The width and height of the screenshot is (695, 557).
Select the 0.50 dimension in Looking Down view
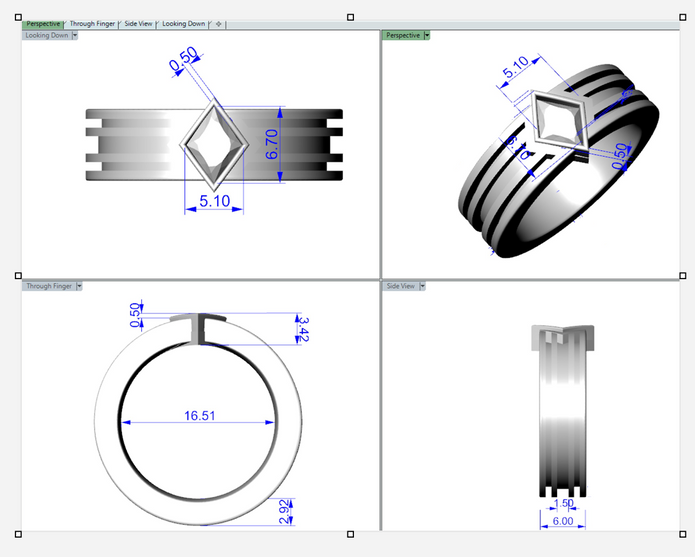coord(183,58)
